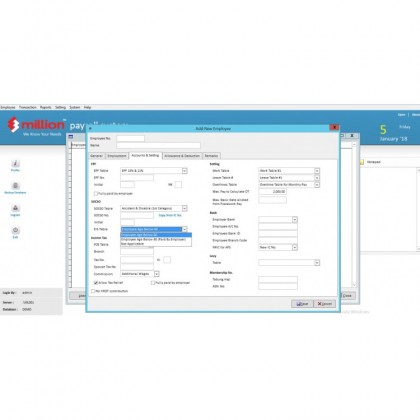
Task: Open the Help menu
Action: click(87, 107)
